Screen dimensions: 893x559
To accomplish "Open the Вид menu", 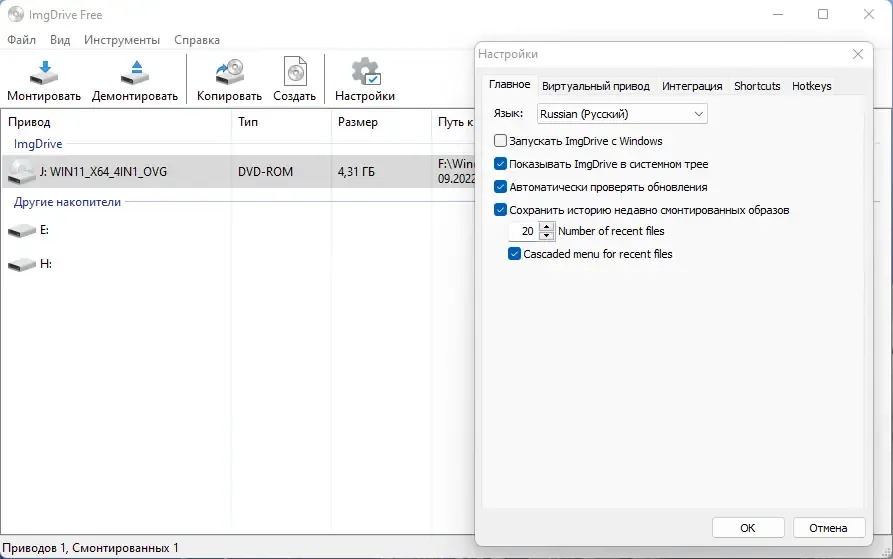I will point(60,40).
